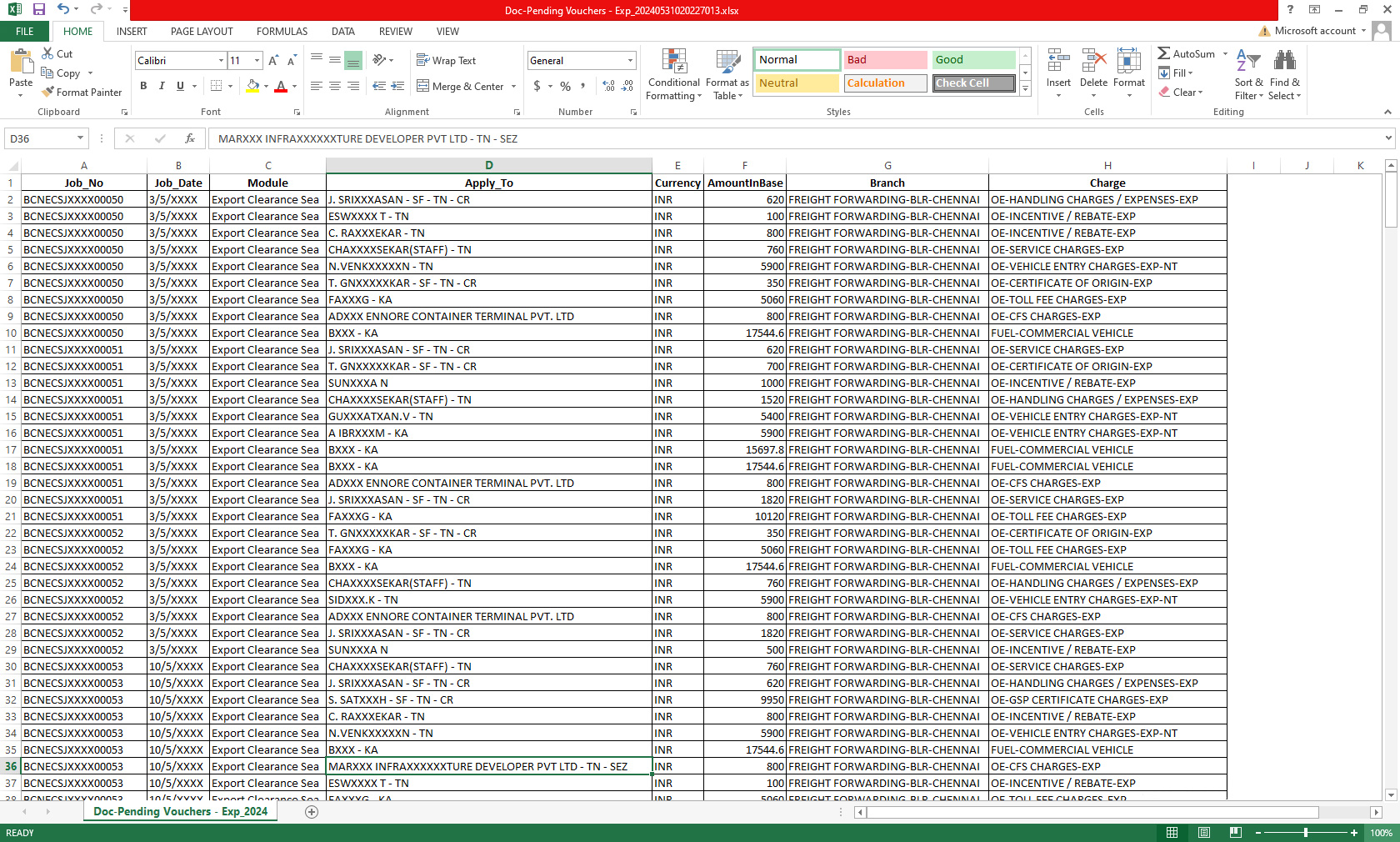Toggle Wrap Text for the cell
This screenshot has width=1400, height=842.
click(x=446, y=61)
